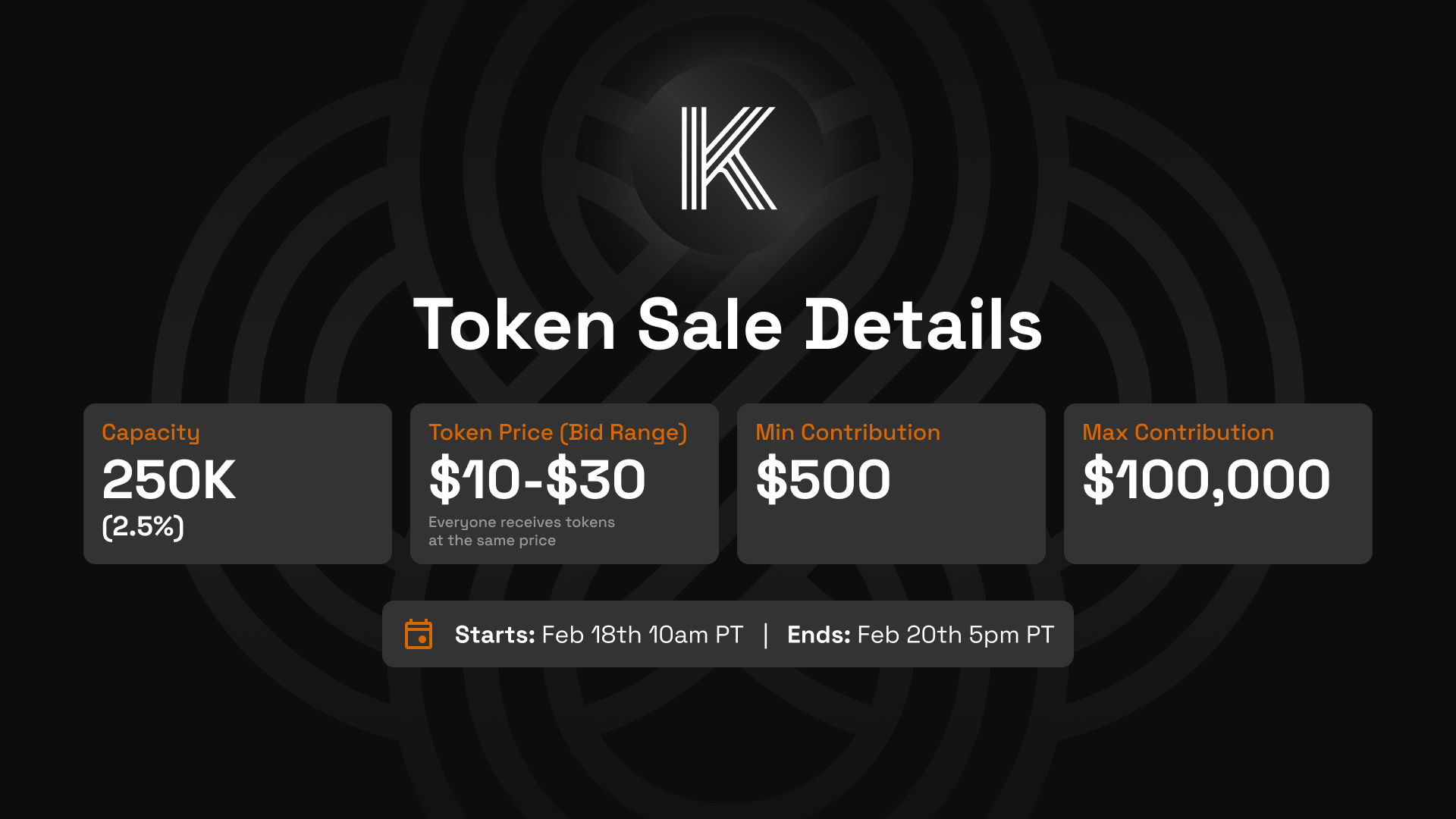
Task: Click the (2.5%) capacity percentage text
Action: click(143, 526)
